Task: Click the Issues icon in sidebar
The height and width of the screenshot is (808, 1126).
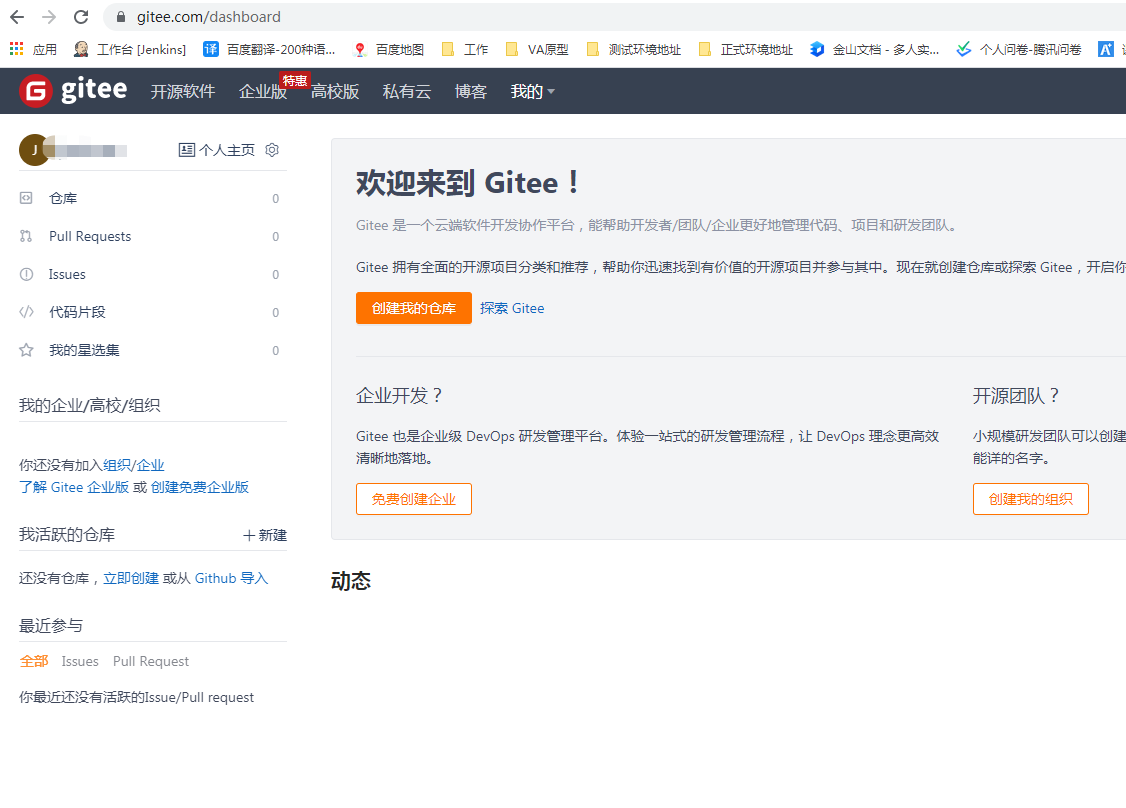Action: click(x=26, y=274)
